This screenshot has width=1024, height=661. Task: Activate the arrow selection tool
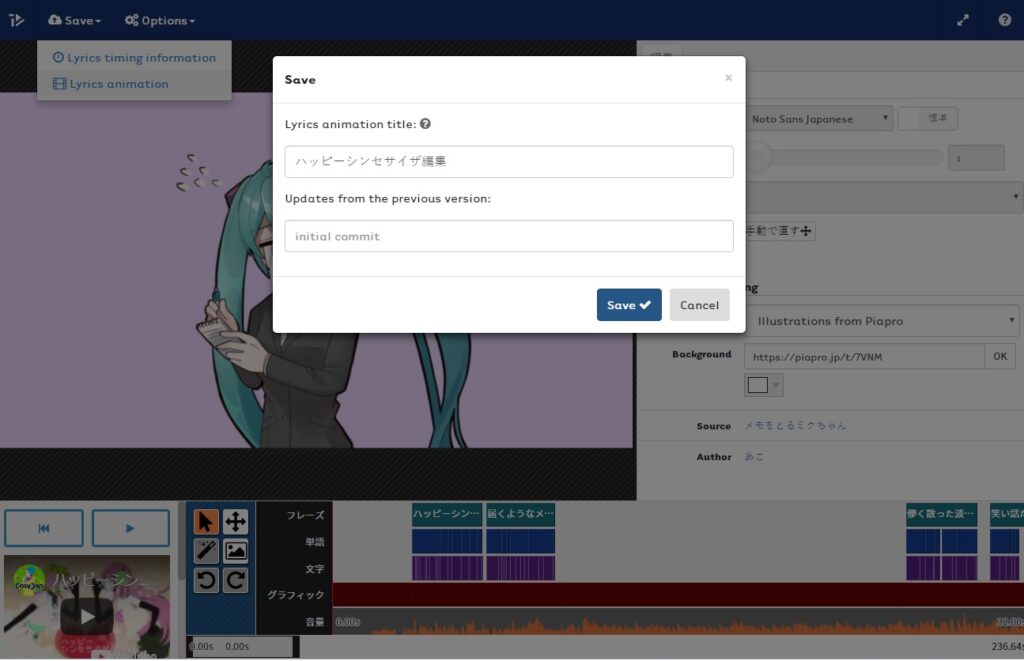[206, 522]
